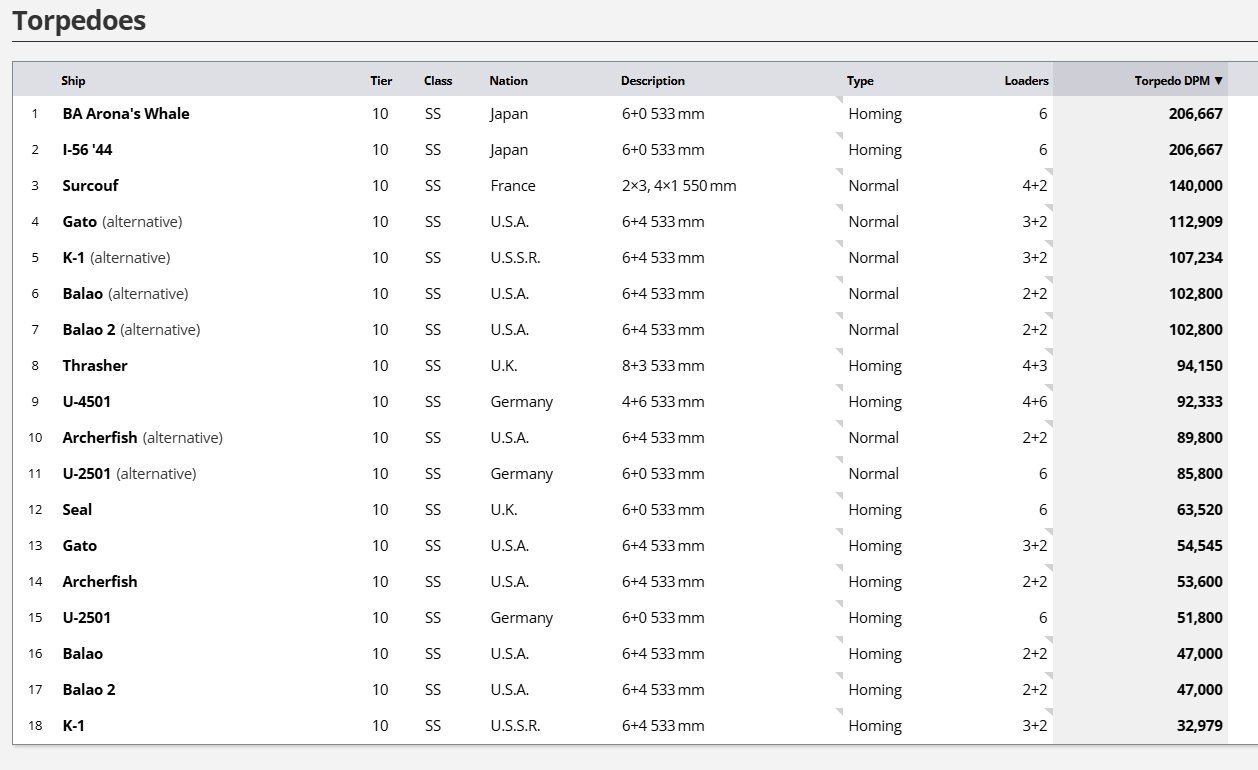Click the Thrasher ship name
Image resolution: width=1258 pixels, height=770 pixels.
pos(95,366)
